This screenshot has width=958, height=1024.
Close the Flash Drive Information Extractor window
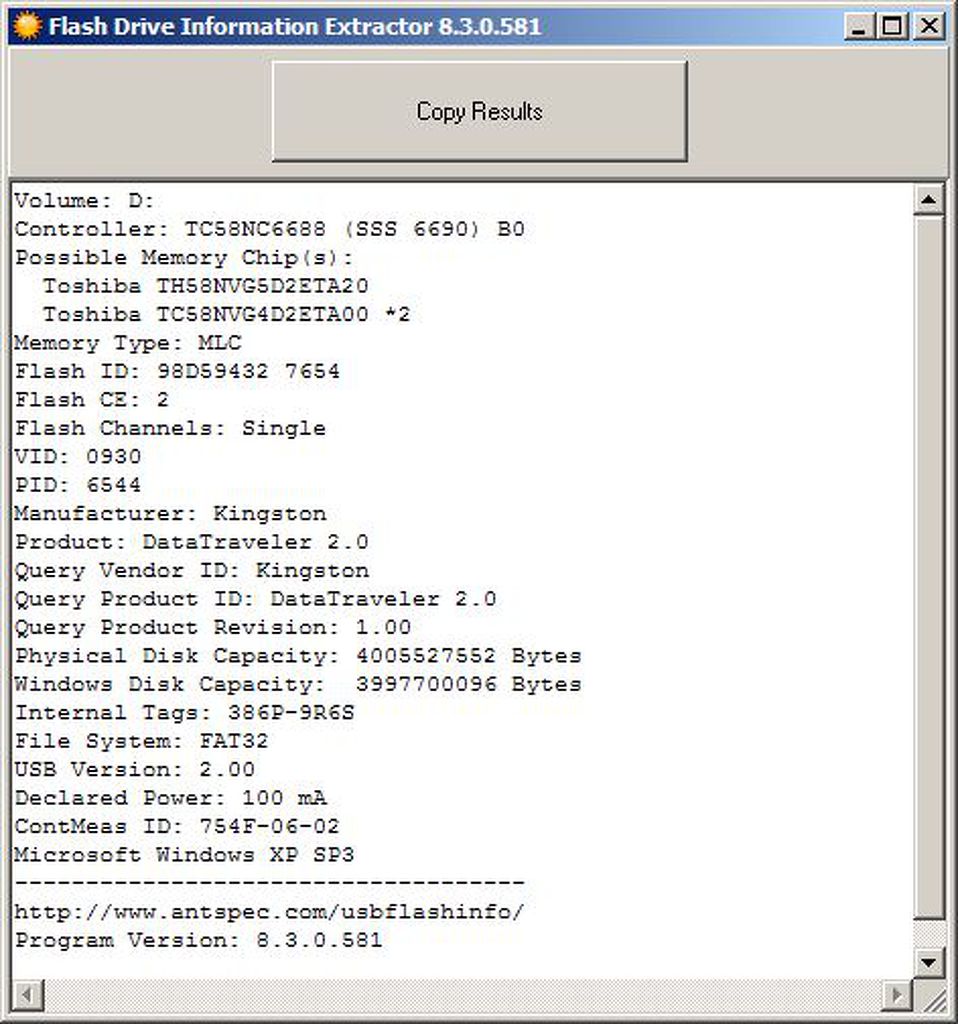tap(929, 26)
